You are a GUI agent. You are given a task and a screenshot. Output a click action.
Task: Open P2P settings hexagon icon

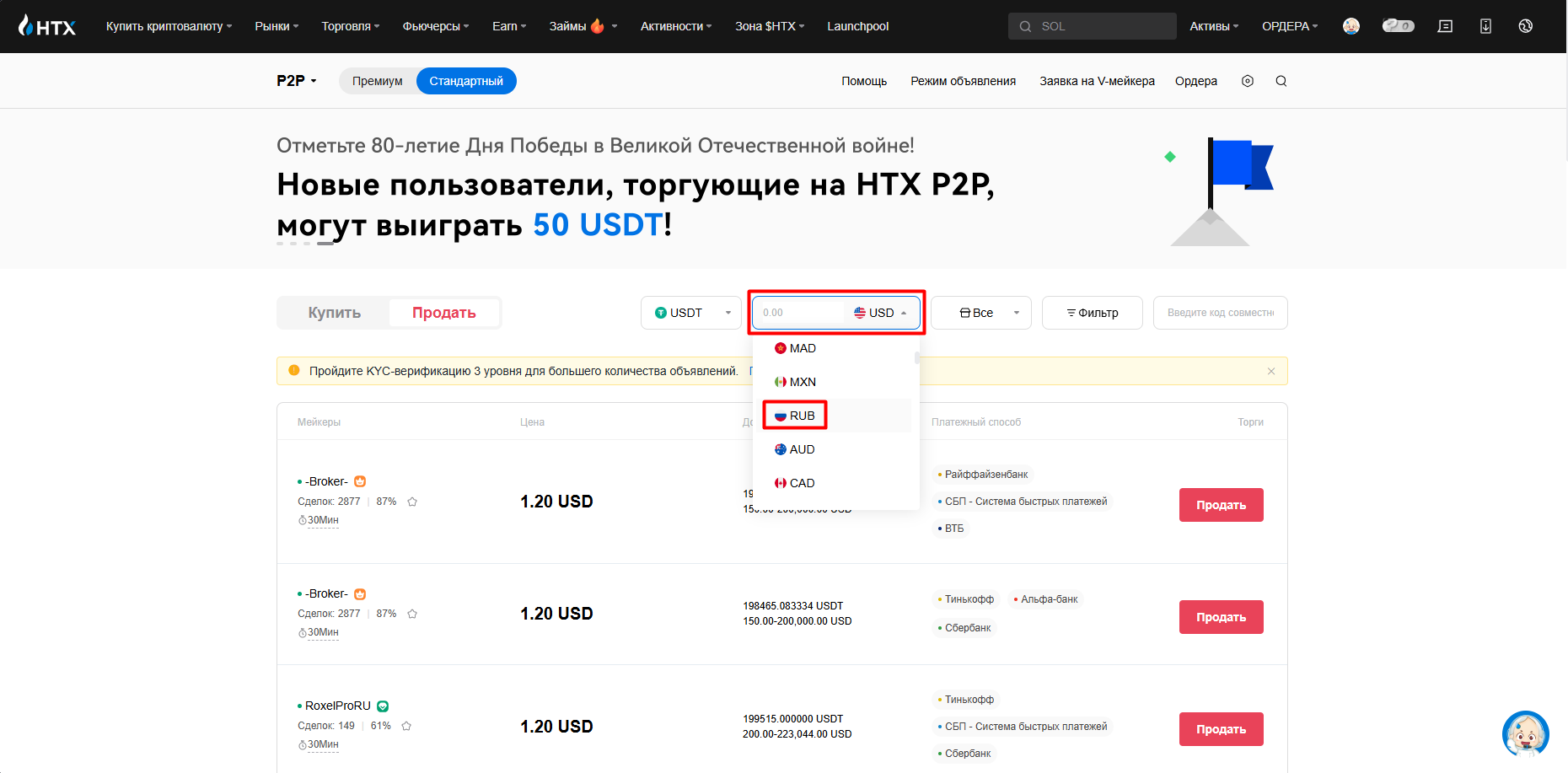[1248, 81]
